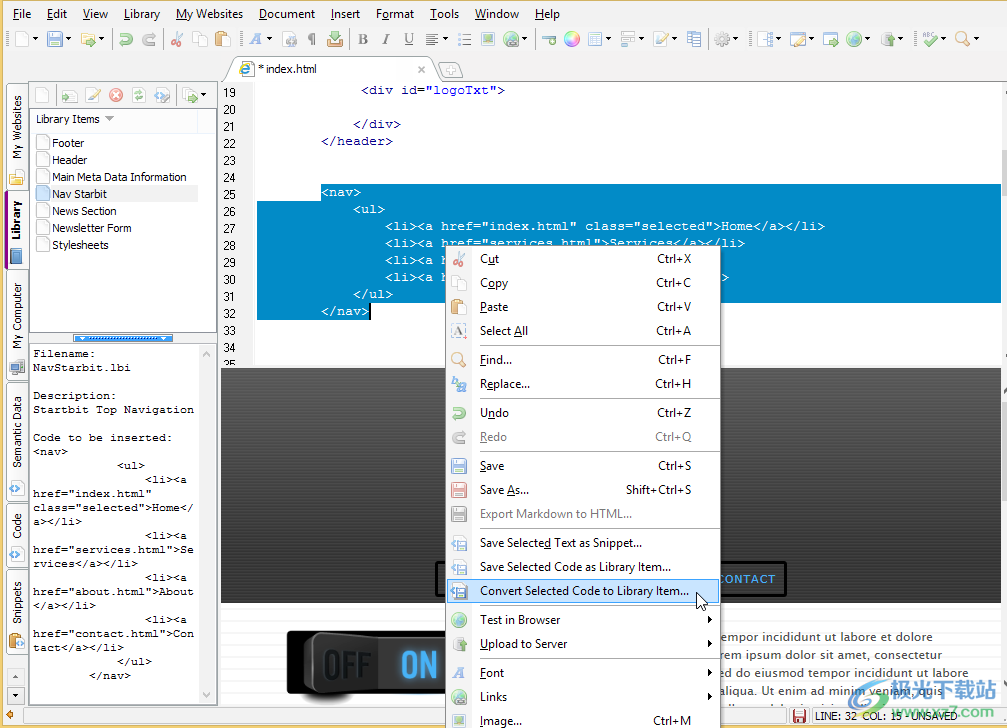The height and width of the screenshot is (728, 1007).
Task: Choose Convert Selected Code to Library Item
Action: click(583, 591)
